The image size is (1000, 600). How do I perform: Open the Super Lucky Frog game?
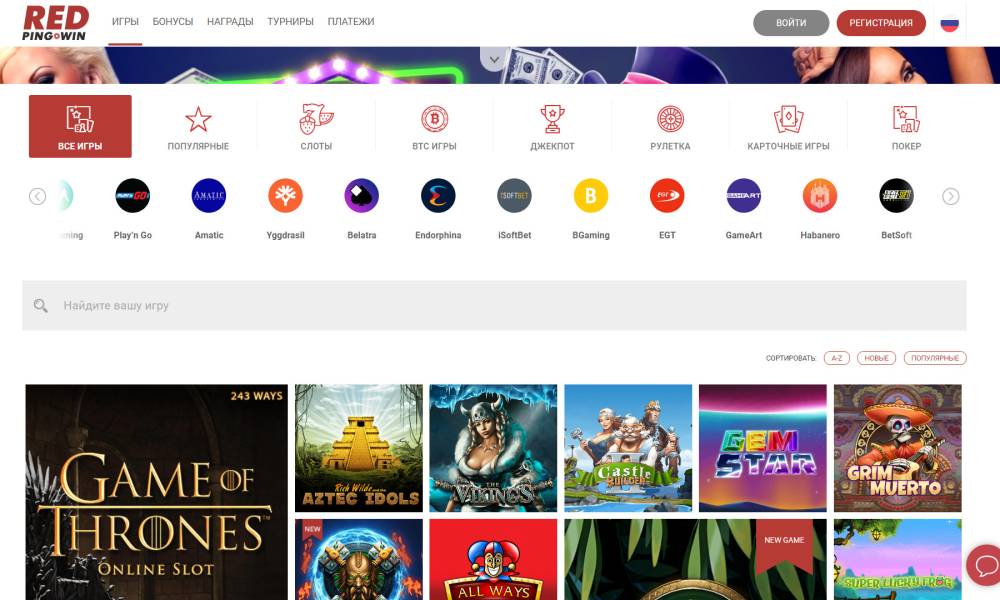[897, 559]
